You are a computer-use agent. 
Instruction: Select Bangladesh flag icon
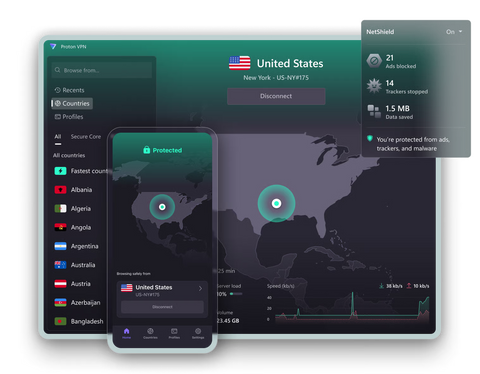click(x=60, y=321)
